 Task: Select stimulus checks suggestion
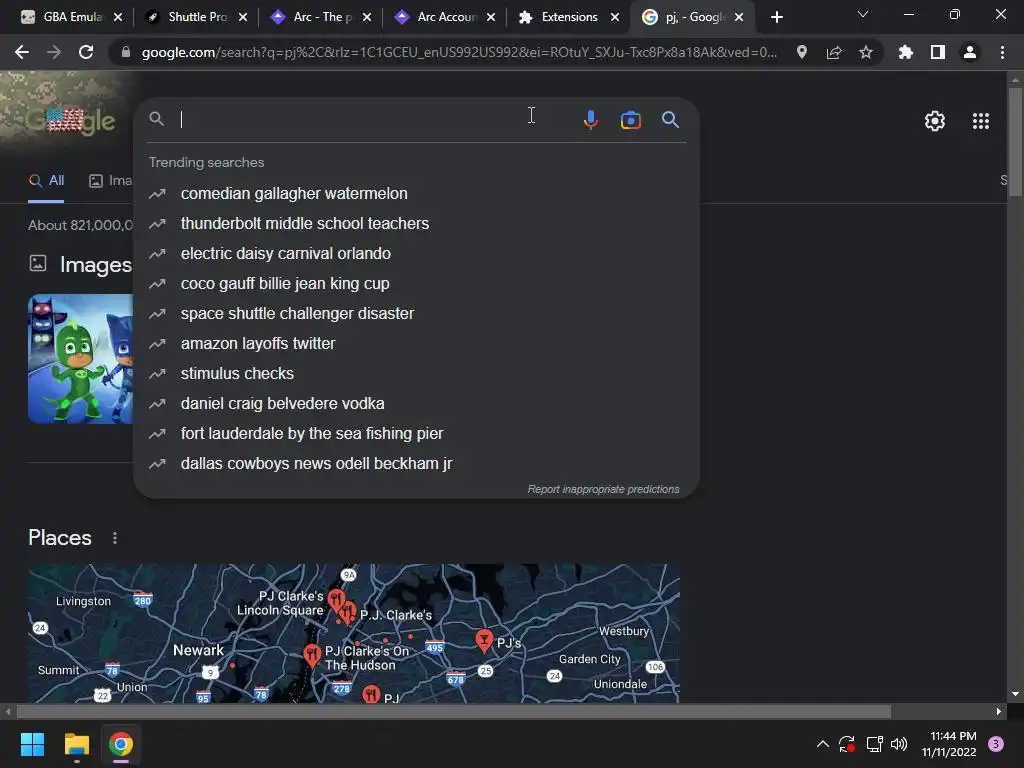(x=416, y=374)
